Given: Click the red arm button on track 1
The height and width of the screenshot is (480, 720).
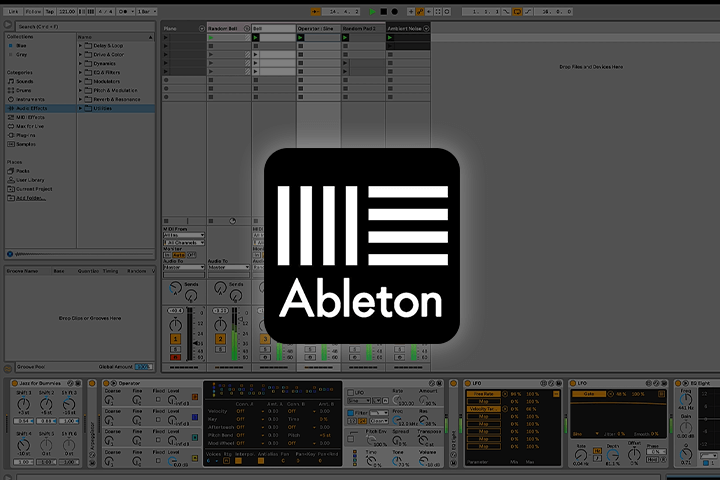Looking at the screenshot, I should (x=175, y=357).
